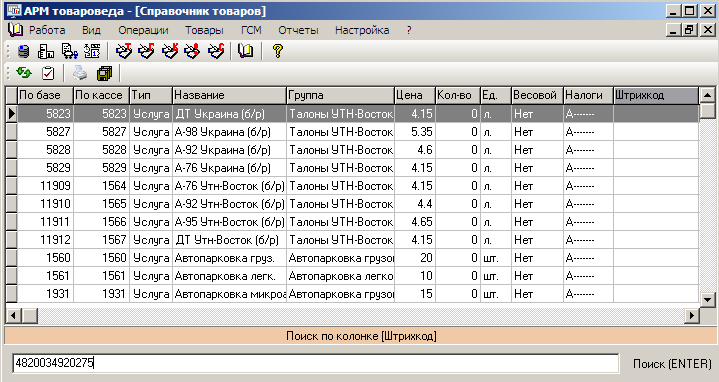Click the edit icon with red letter Т
The image size is (719, 382).
click(123, 51)
